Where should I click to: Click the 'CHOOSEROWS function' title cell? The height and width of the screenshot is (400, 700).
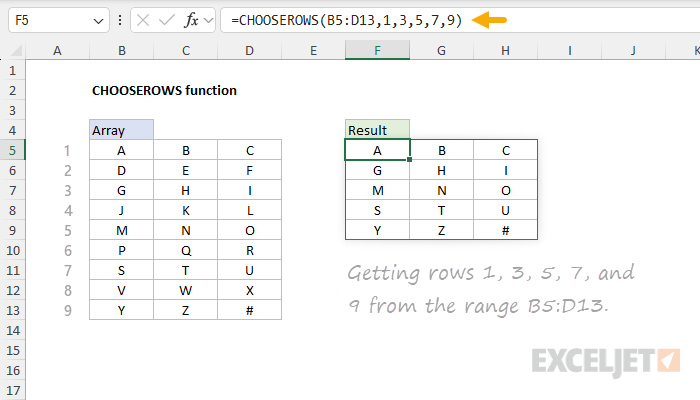(x=164, y=91)
